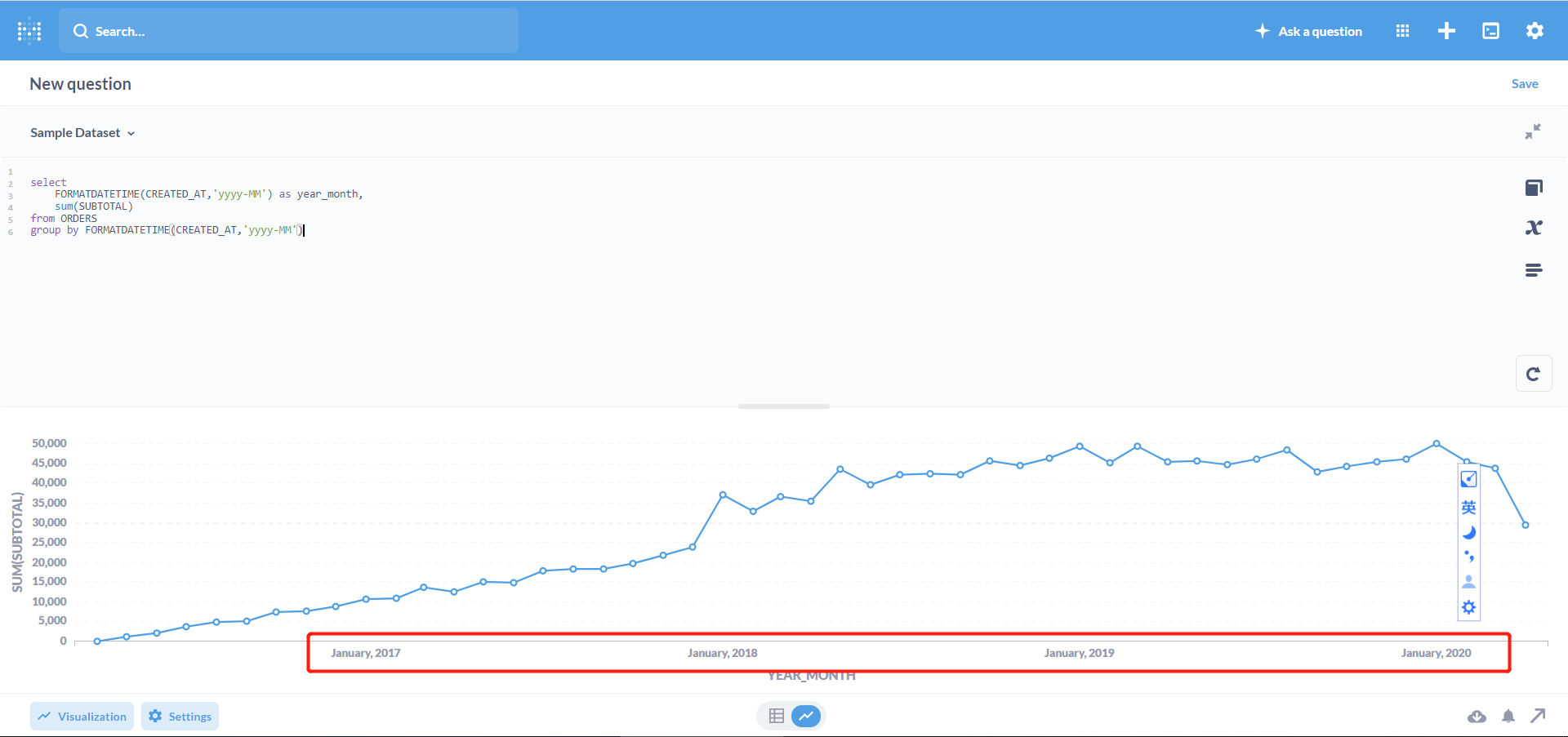Open chart Settings next to Visualization
Screen dimensions: 1568x737
180,716
